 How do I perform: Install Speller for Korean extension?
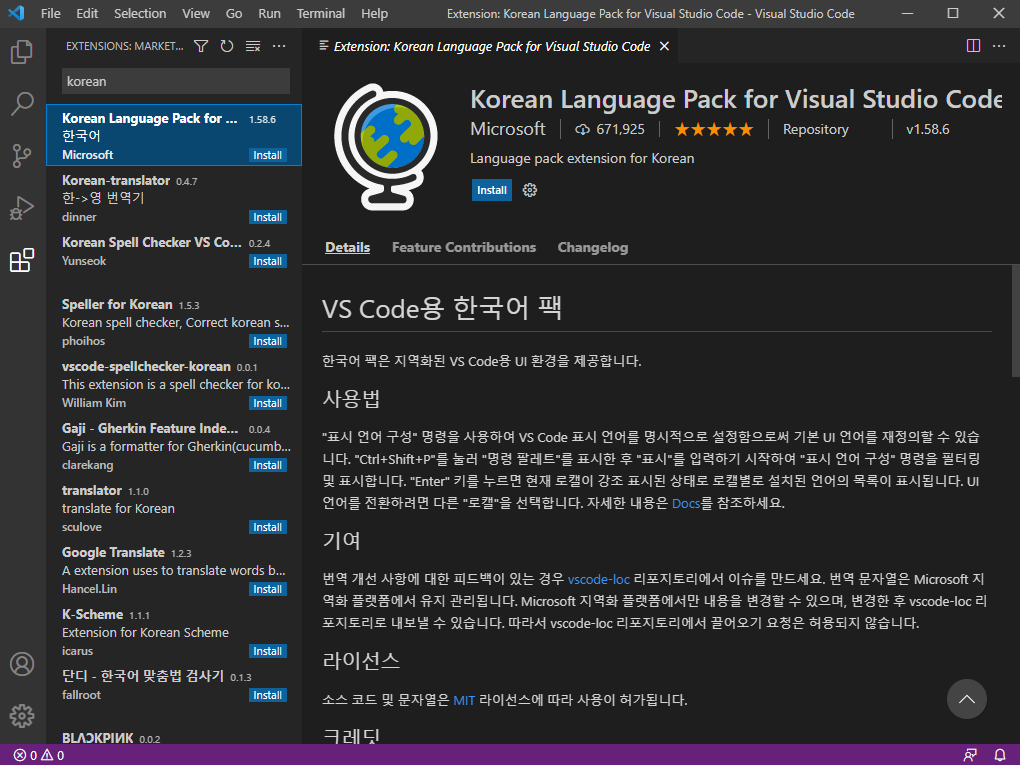point(267,341)
